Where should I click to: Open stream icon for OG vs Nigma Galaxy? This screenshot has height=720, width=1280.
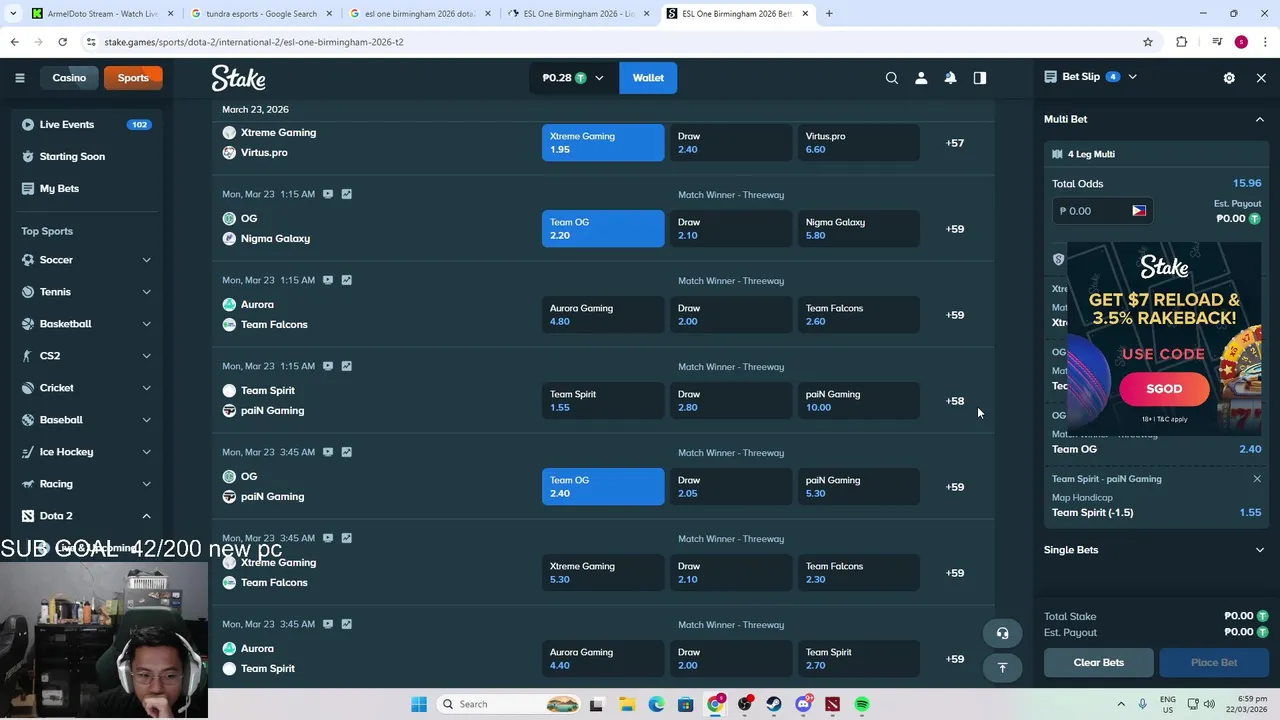(x=328, y=194)
